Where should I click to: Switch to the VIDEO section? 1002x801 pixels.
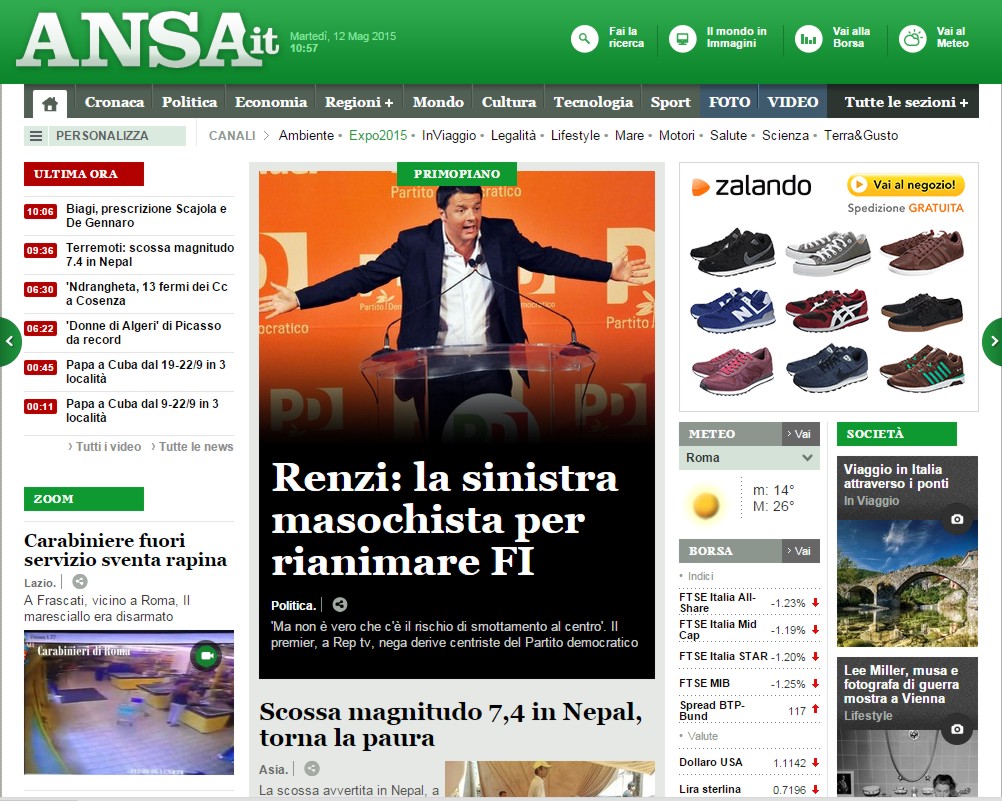(x=793, y=102)
